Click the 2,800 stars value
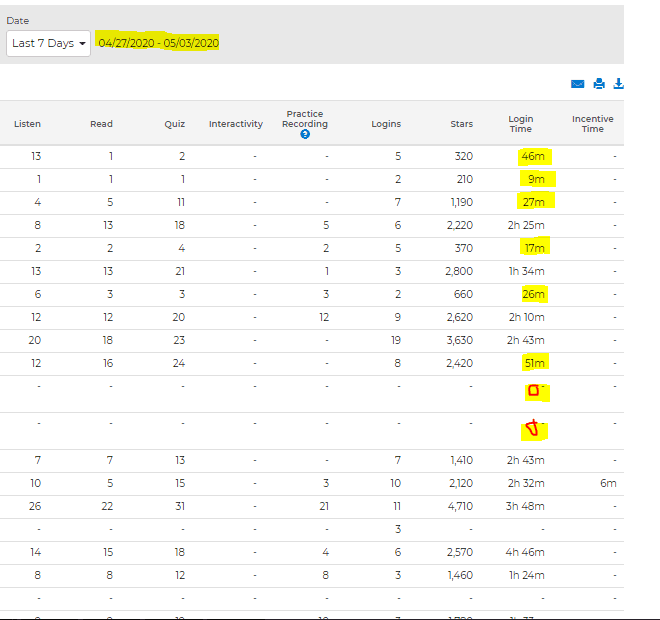The width and height of the screenshot is (660, 620). coord(459,271)
